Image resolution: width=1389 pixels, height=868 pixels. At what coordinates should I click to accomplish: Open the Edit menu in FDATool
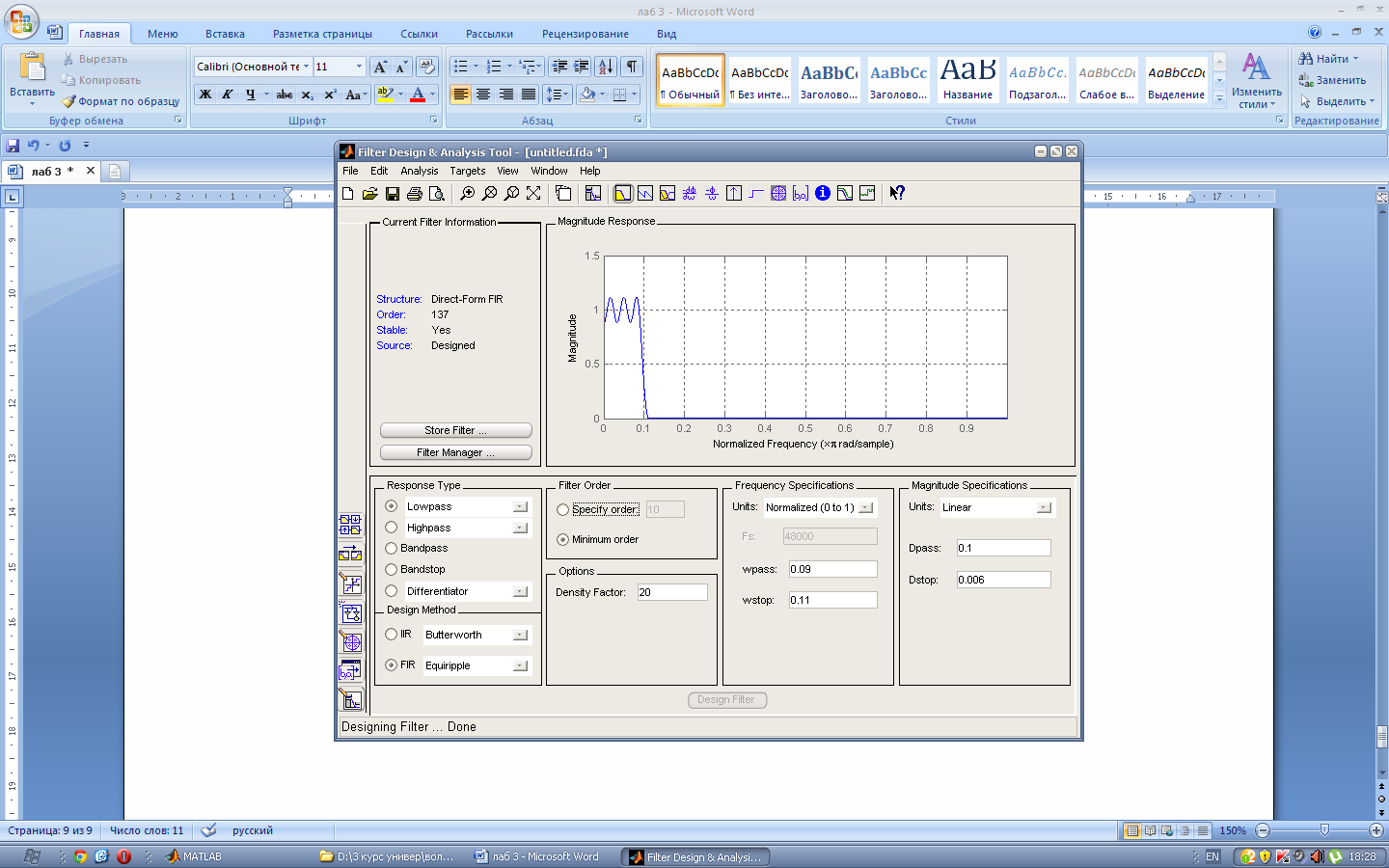(379, 171)
